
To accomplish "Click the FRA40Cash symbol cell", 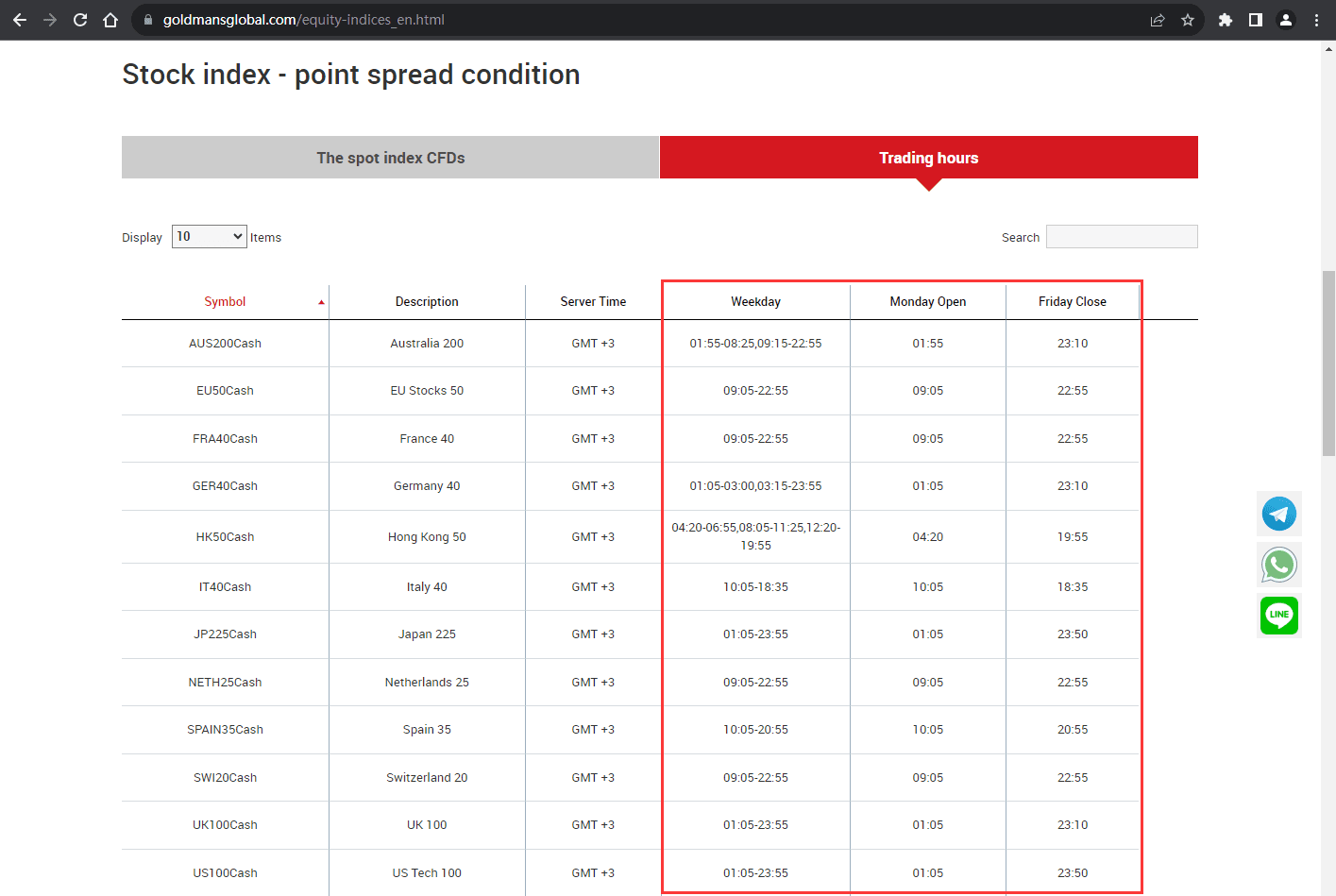I will pos(225,439).
